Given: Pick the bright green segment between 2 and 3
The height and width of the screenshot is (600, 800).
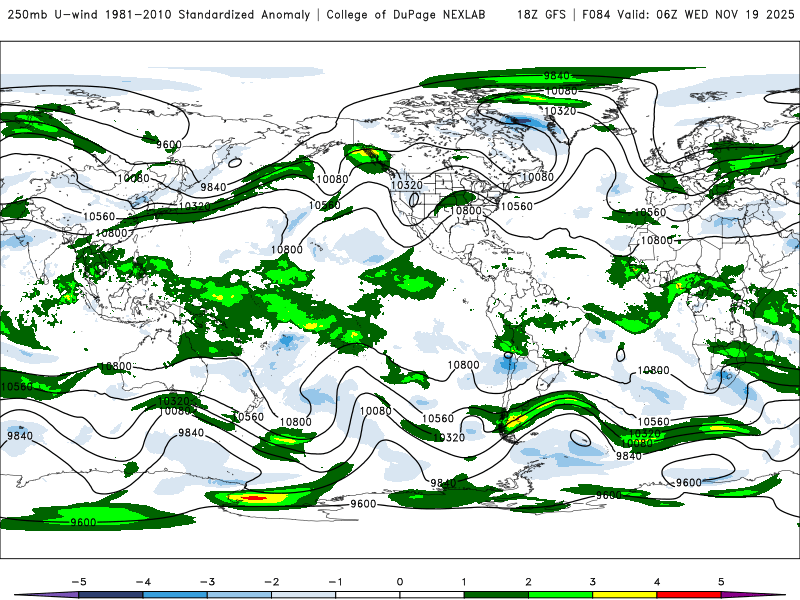Looking at the screenshot, I should pyautogui.click(x=560, y=595).
